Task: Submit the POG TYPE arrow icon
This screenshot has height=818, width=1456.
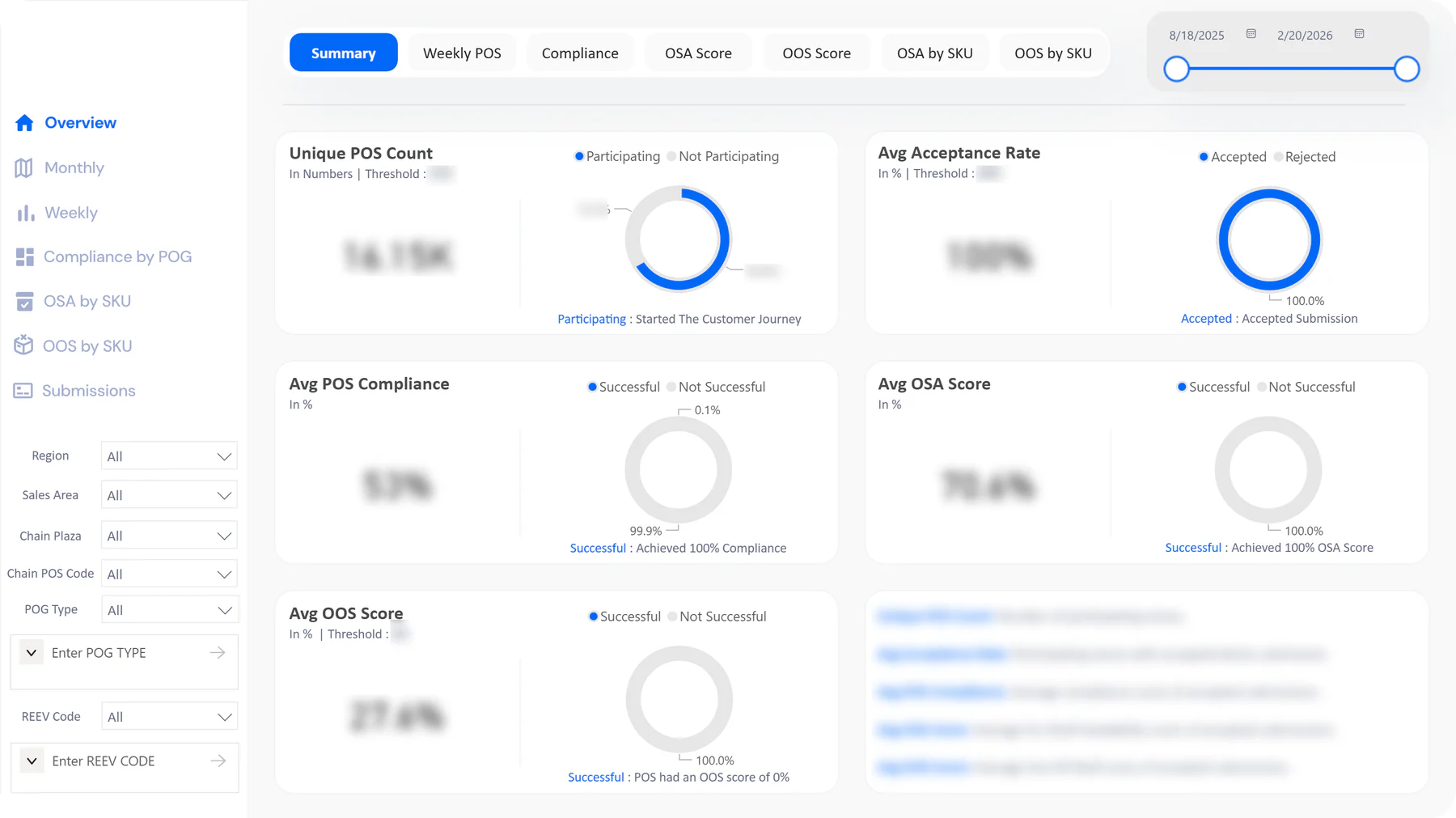Action: [x=218, y=653]
